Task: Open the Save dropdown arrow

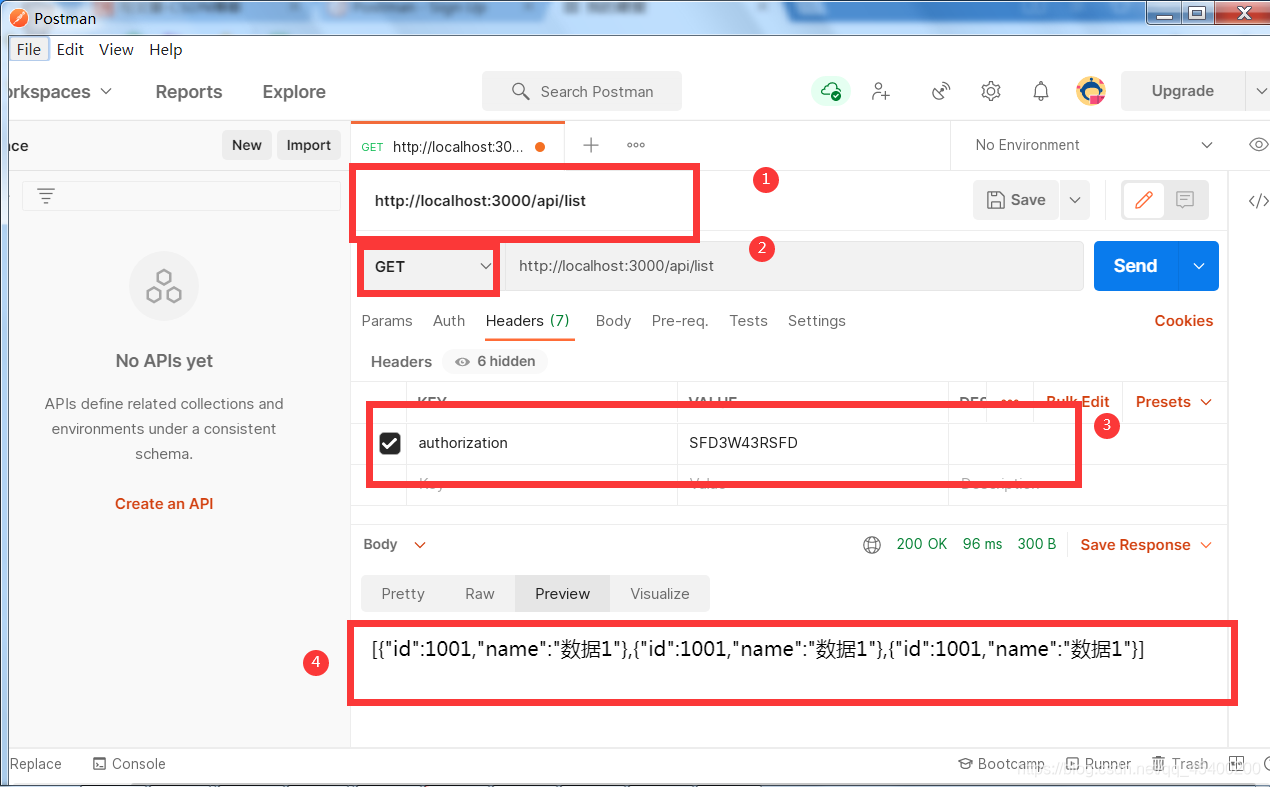Action: tap(1075, 200)
